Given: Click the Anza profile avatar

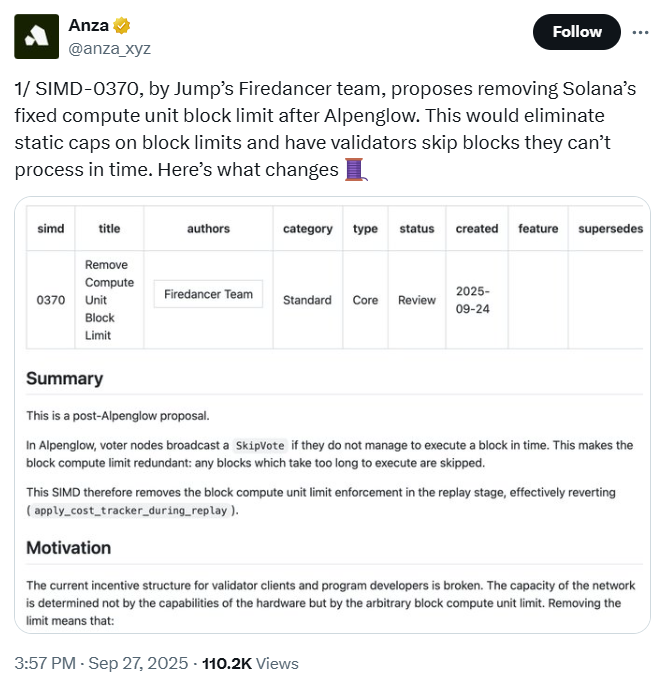Looking at the screenshot, I should (x=36, y=37).
